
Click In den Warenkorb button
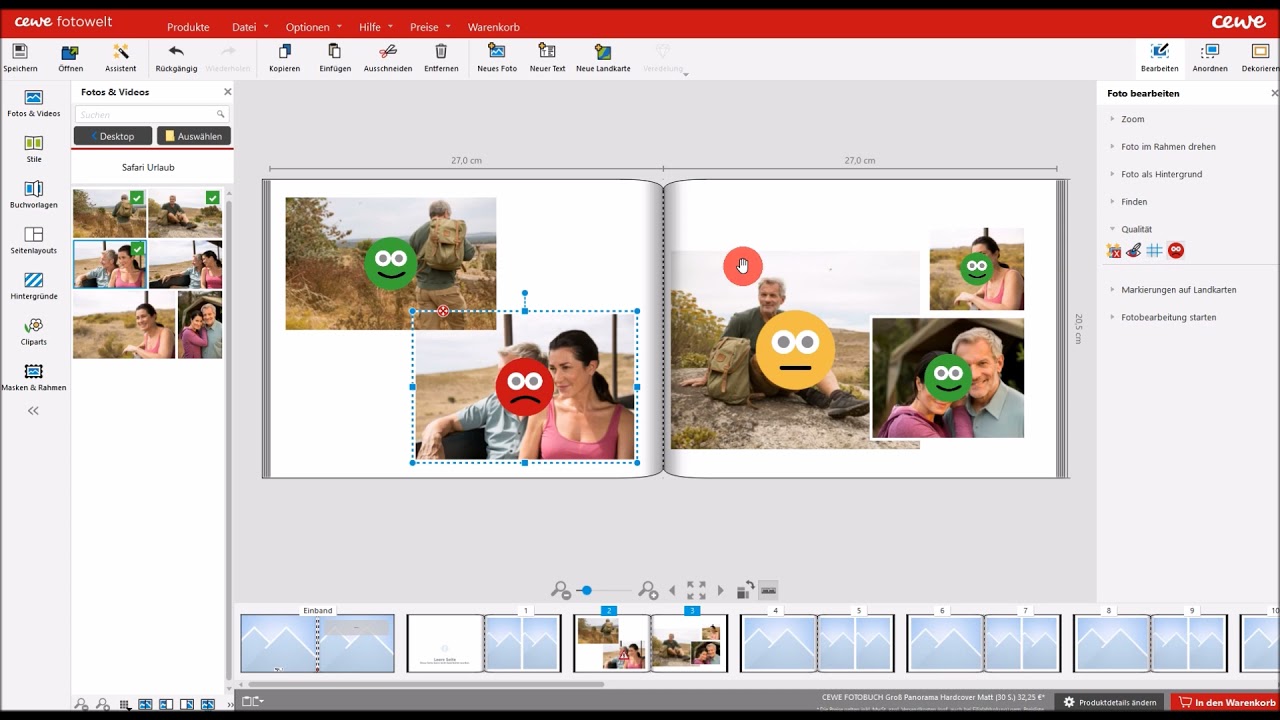coord(1225,702)
